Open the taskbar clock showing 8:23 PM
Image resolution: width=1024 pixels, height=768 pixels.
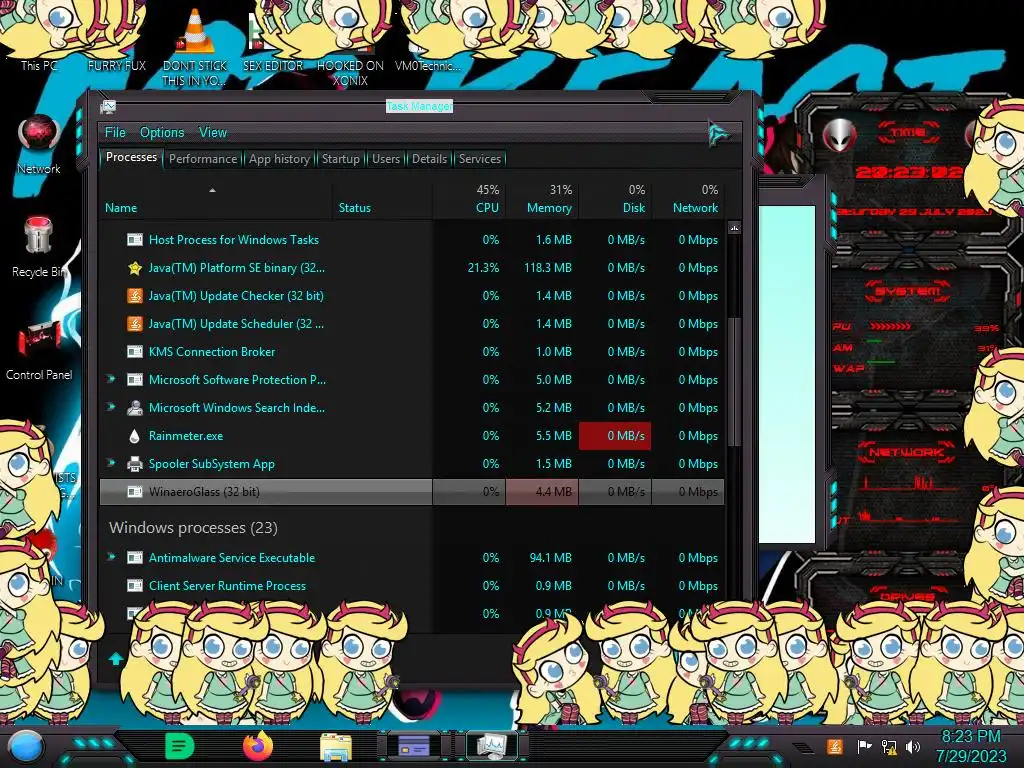(971, 746)
